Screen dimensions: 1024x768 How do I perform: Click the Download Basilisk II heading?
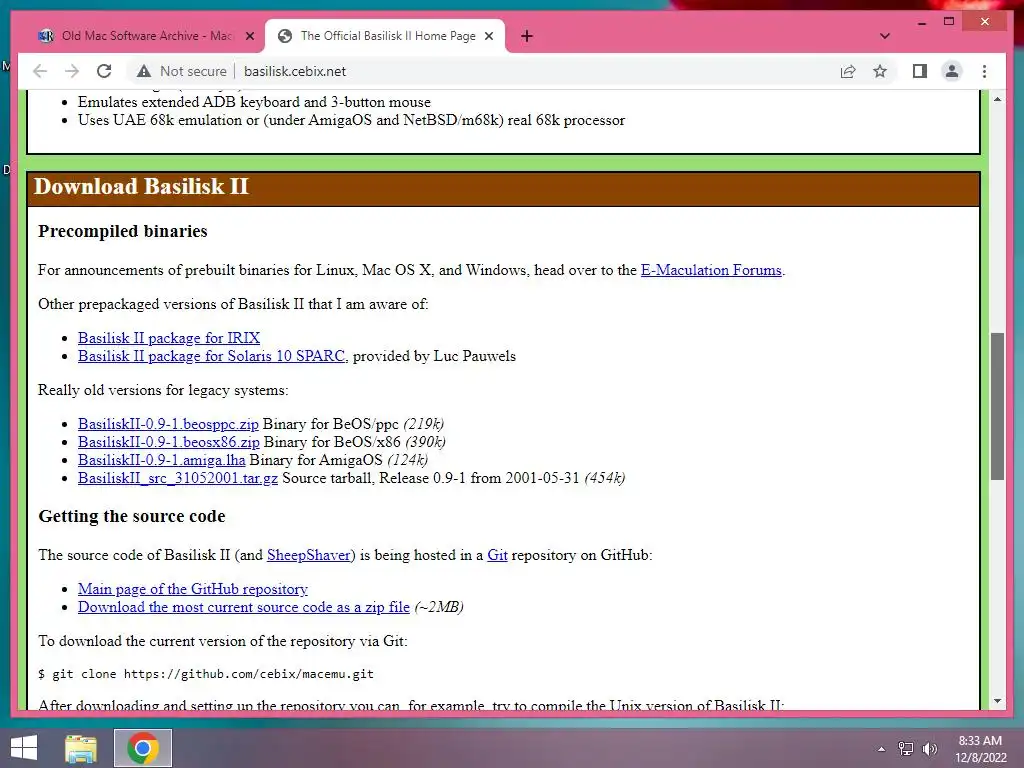141,187
